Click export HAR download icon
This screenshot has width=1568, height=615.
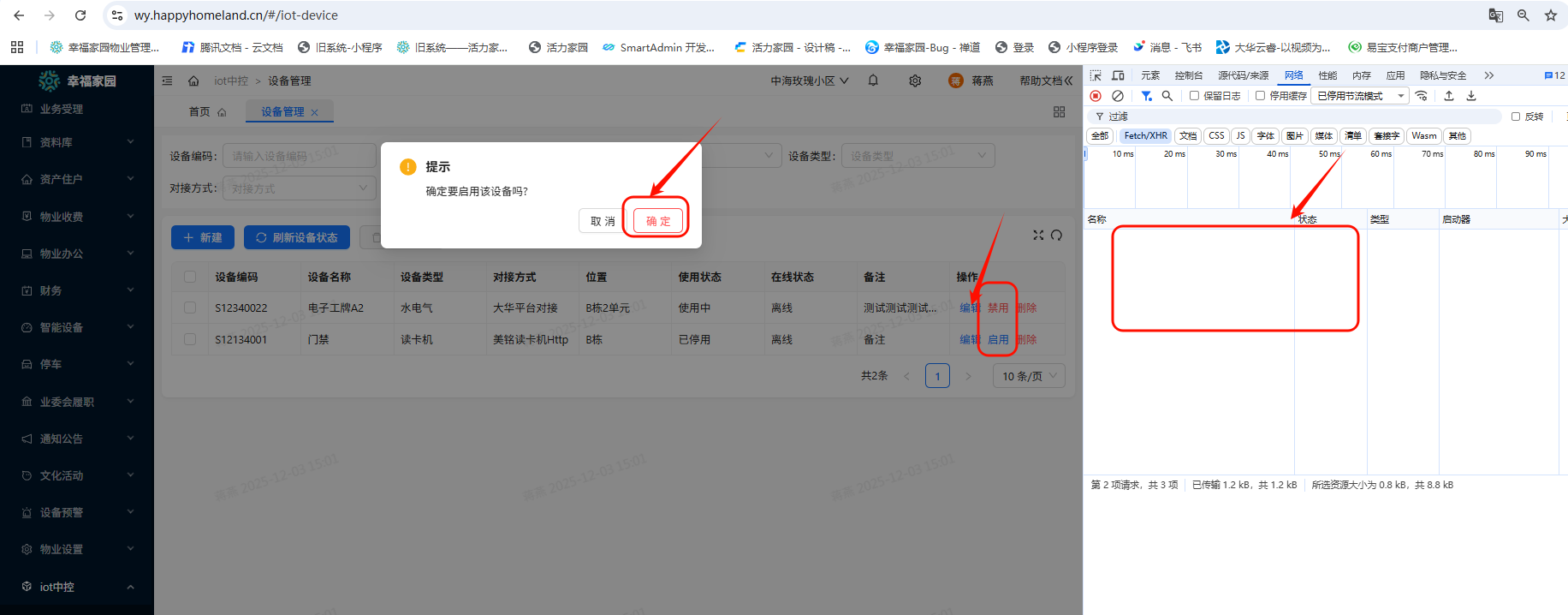pyautogui.click(x=1471, y=96)
